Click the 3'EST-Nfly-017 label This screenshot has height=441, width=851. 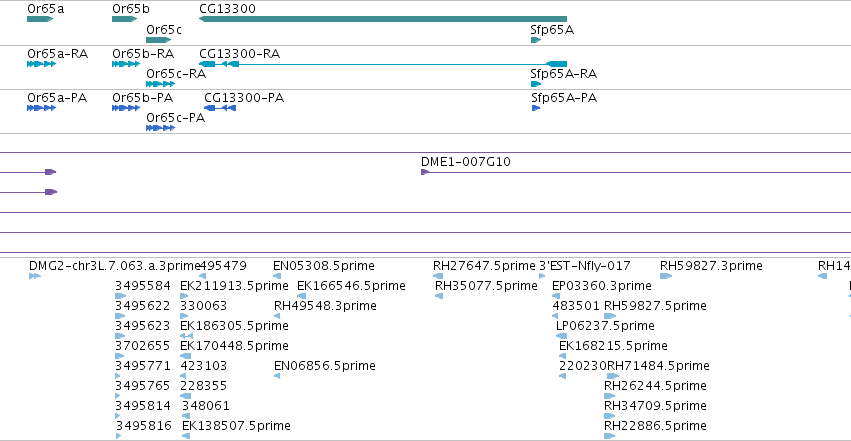(x=585, y=266)
